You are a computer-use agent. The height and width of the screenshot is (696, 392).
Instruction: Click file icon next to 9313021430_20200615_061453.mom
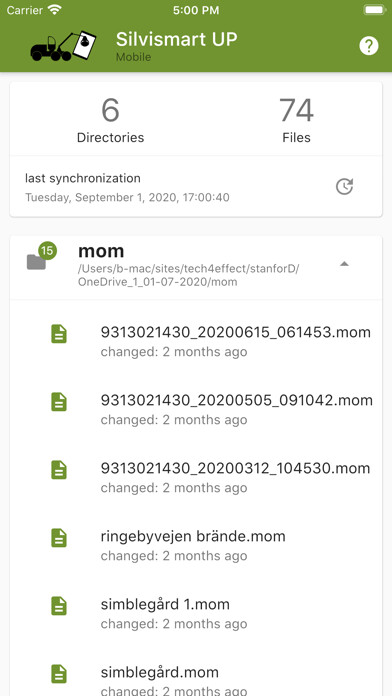[59, 334]
